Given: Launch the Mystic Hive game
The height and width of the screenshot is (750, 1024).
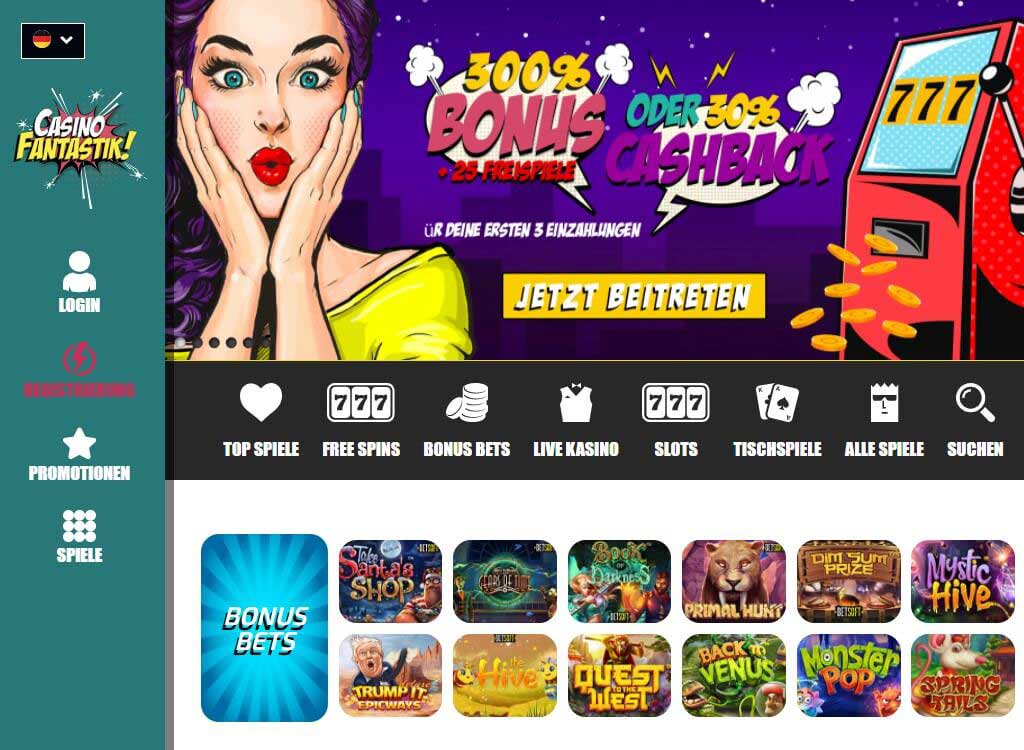Looking at the screenshot, I should click(x=963, y=581).
